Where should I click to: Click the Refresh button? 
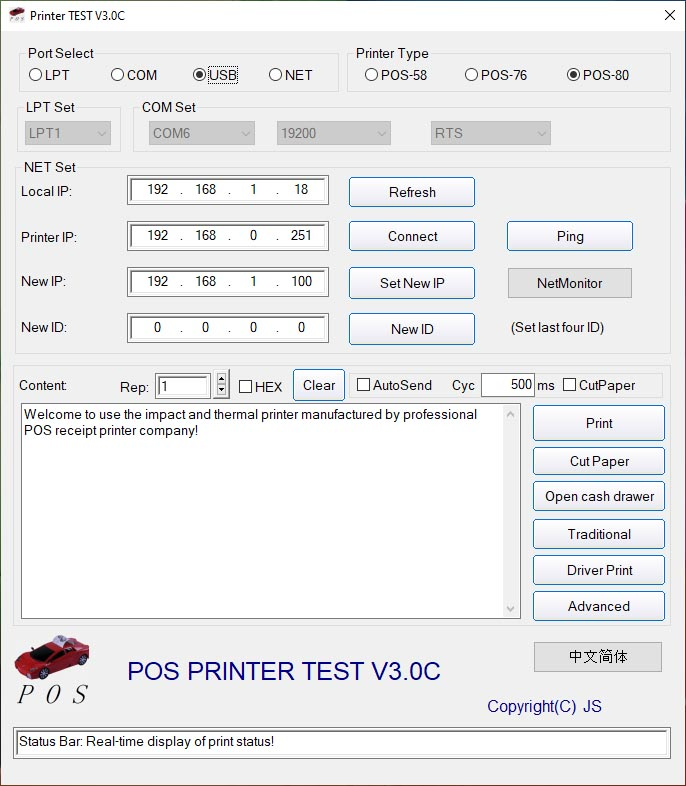click(x=412, y=192)
